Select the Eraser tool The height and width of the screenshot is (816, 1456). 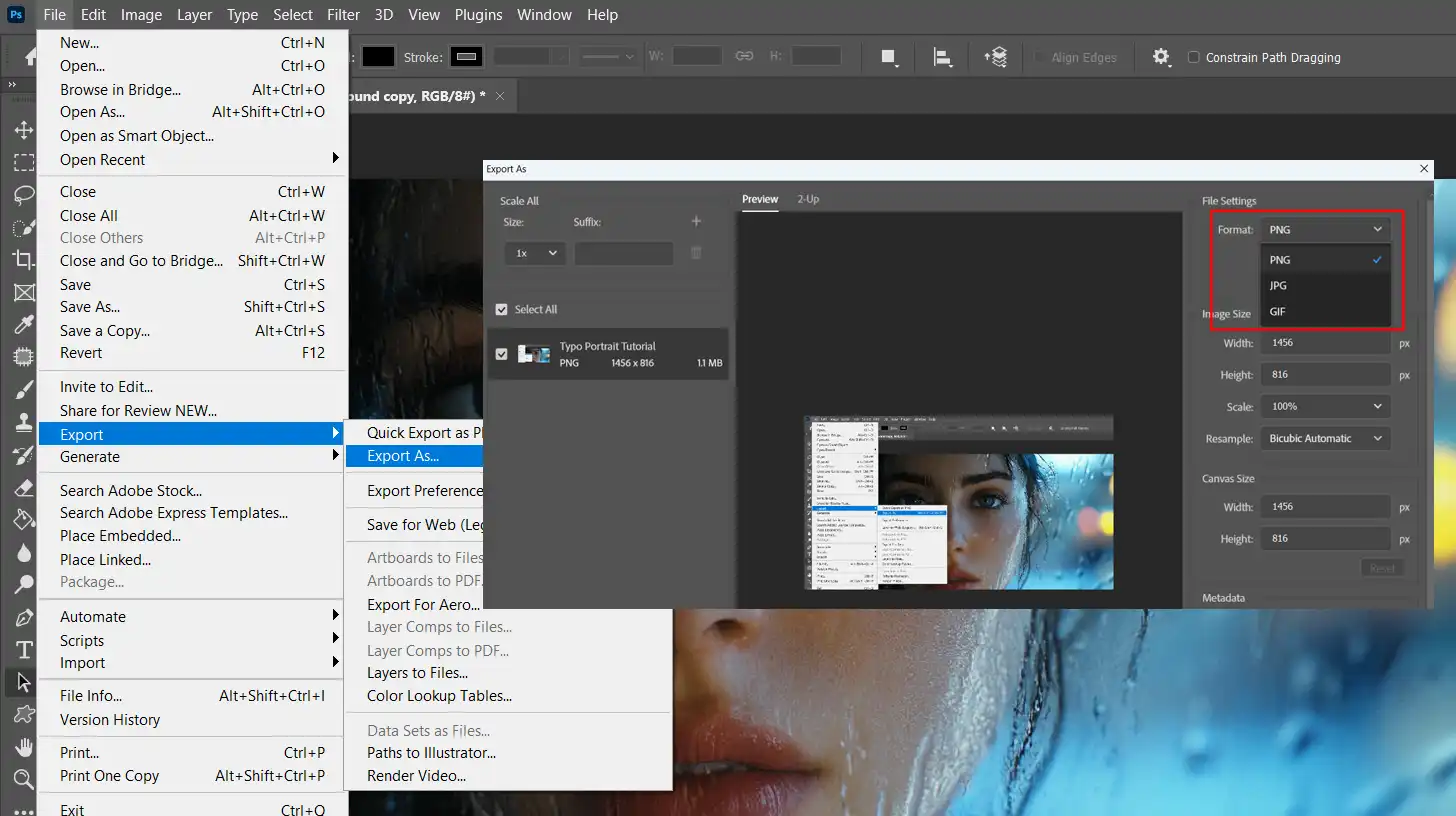click(23, 487)
